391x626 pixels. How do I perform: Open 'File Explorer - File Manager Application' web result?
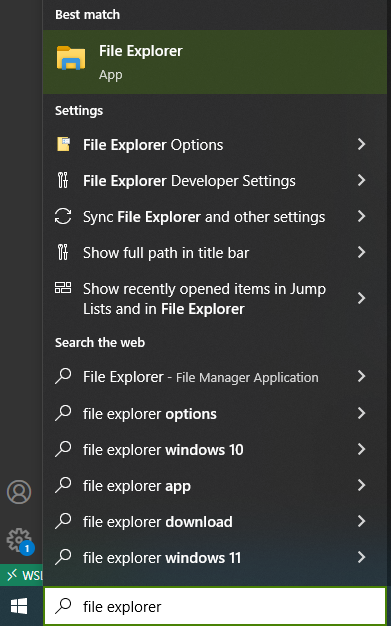click(215, 377)
